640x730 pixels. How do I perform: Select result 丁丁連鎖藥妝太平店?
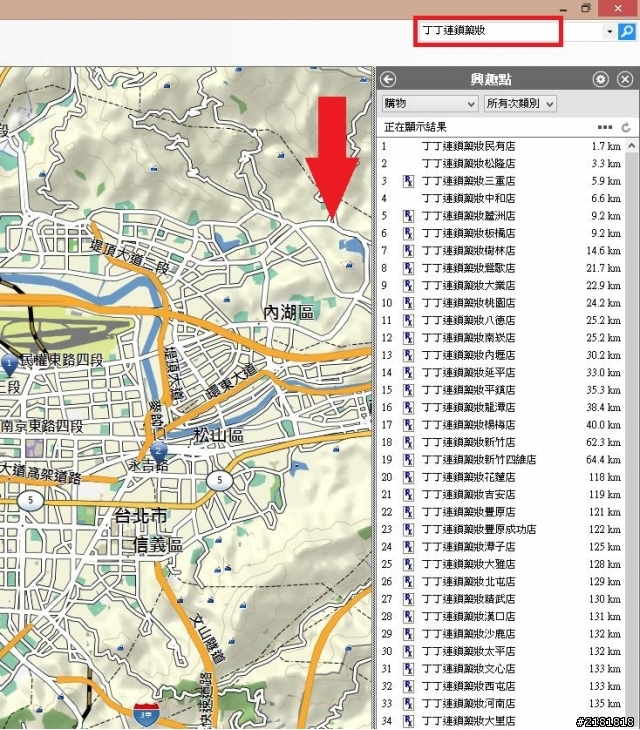tap(500, 651)
